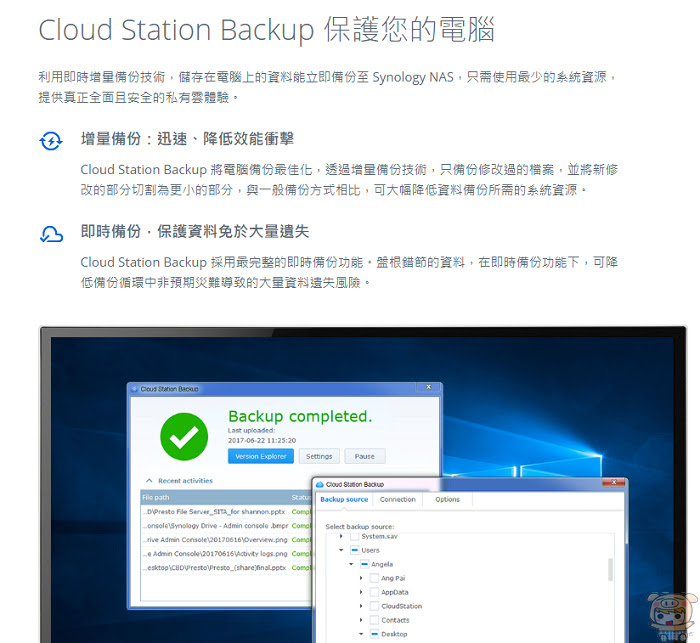Screen dimensions: 700x643
Task: Close the Backup source settings window
Action: pos(614,482)
